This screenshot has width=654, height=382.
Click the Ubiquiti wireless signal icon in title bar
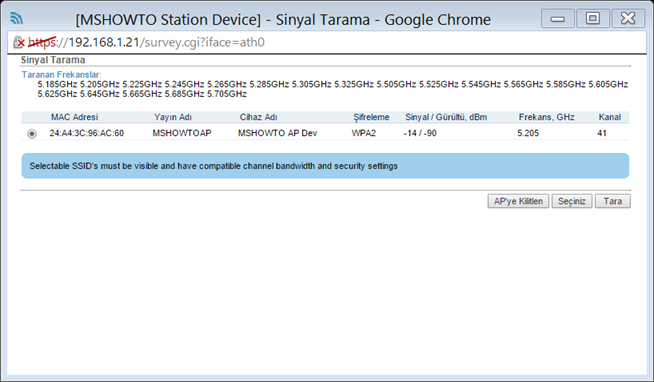(17, 18)
